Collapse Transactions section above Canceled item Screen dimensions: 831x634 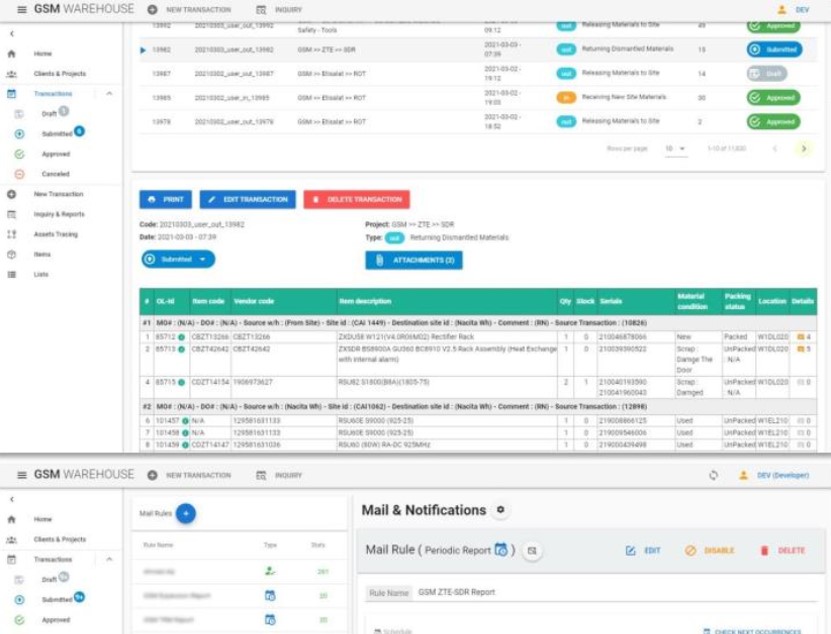(x=108, y=94)
